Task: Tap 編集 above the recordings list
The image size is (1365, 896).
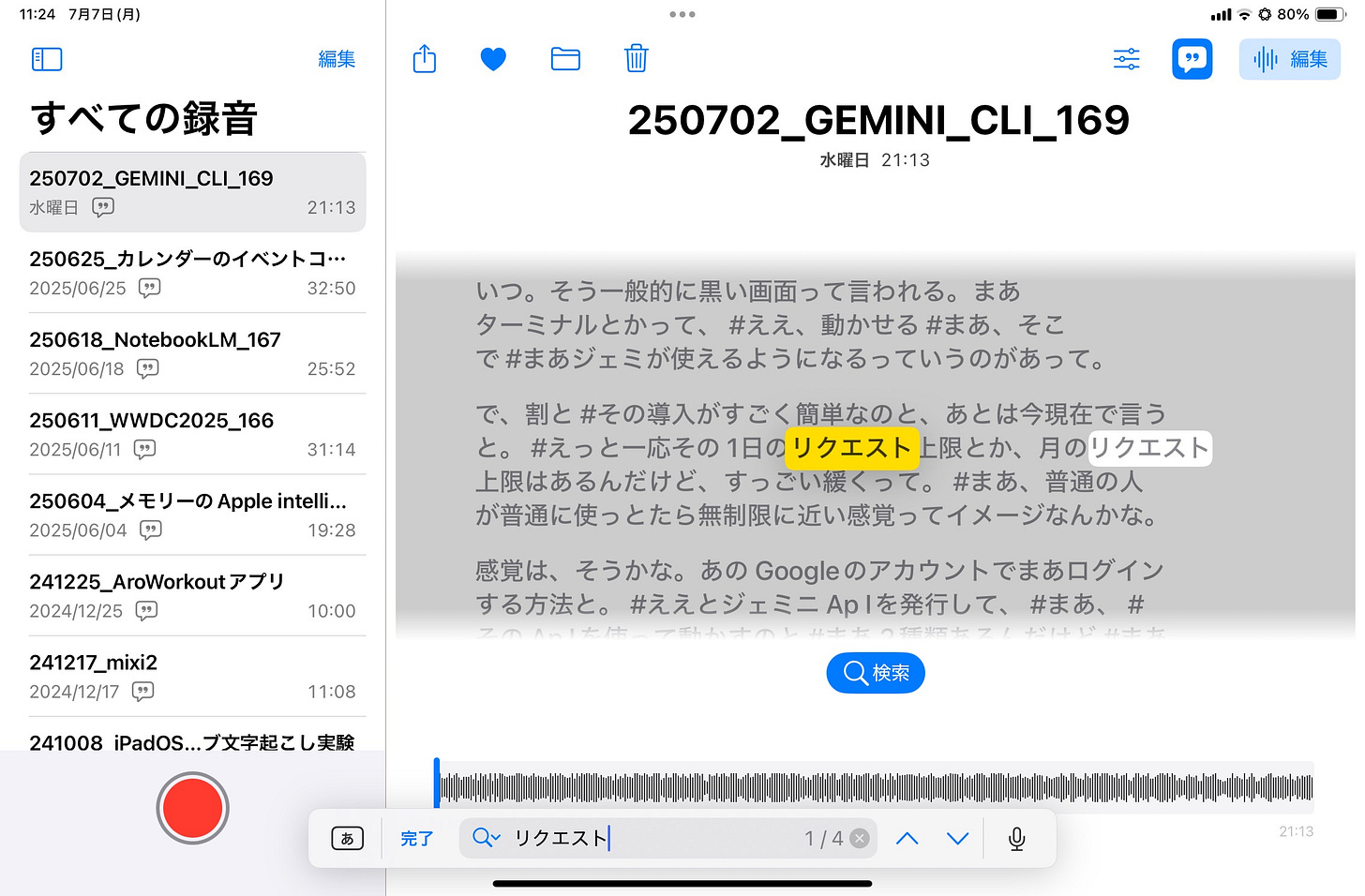Action: pos(337,59)
